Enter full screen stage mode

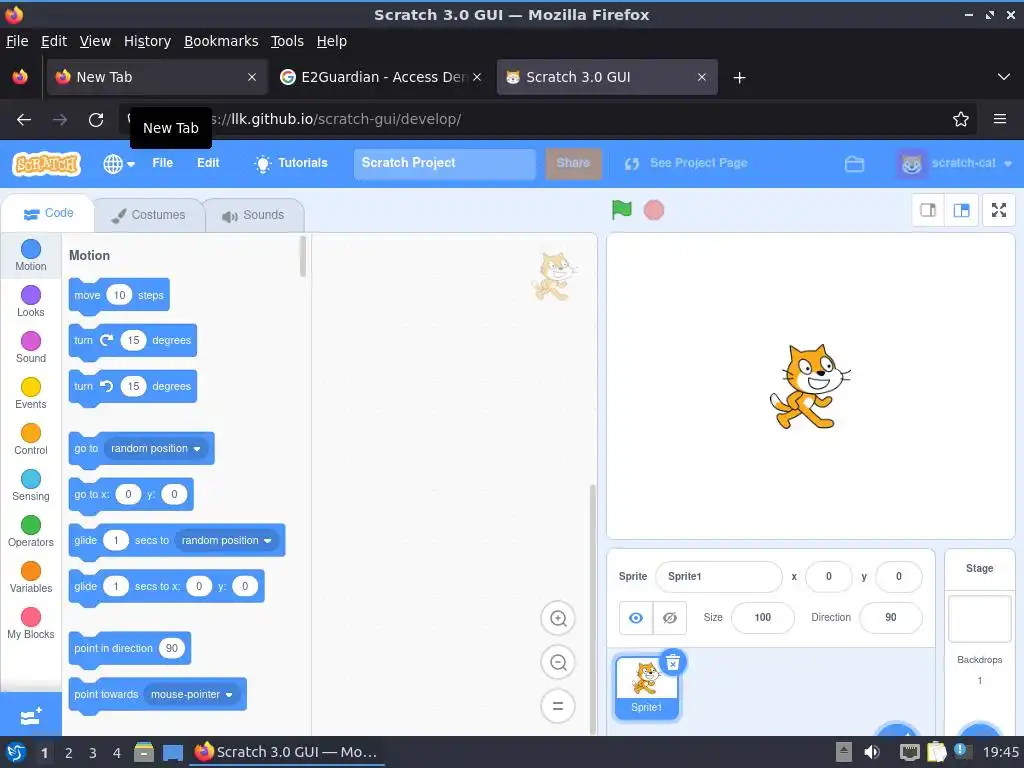999,210
